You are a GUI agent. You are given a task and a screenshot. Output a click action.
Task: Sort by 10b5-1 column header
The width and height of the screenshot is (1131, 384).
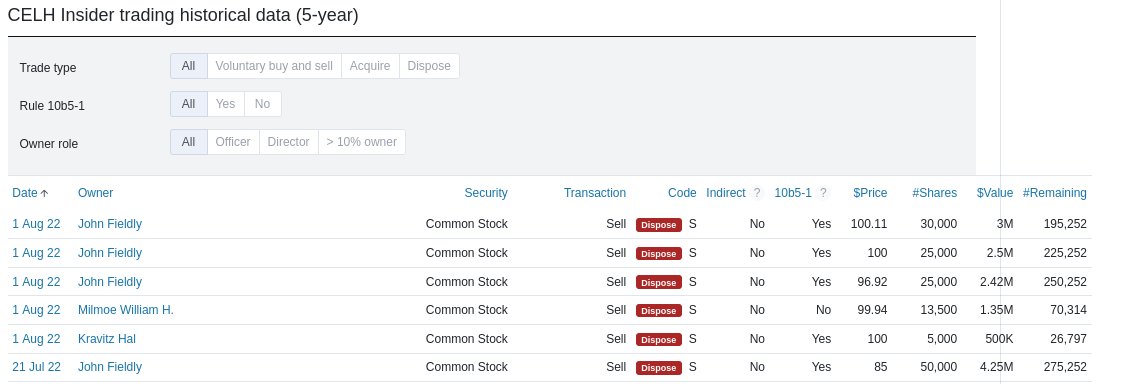click(793, 193)
